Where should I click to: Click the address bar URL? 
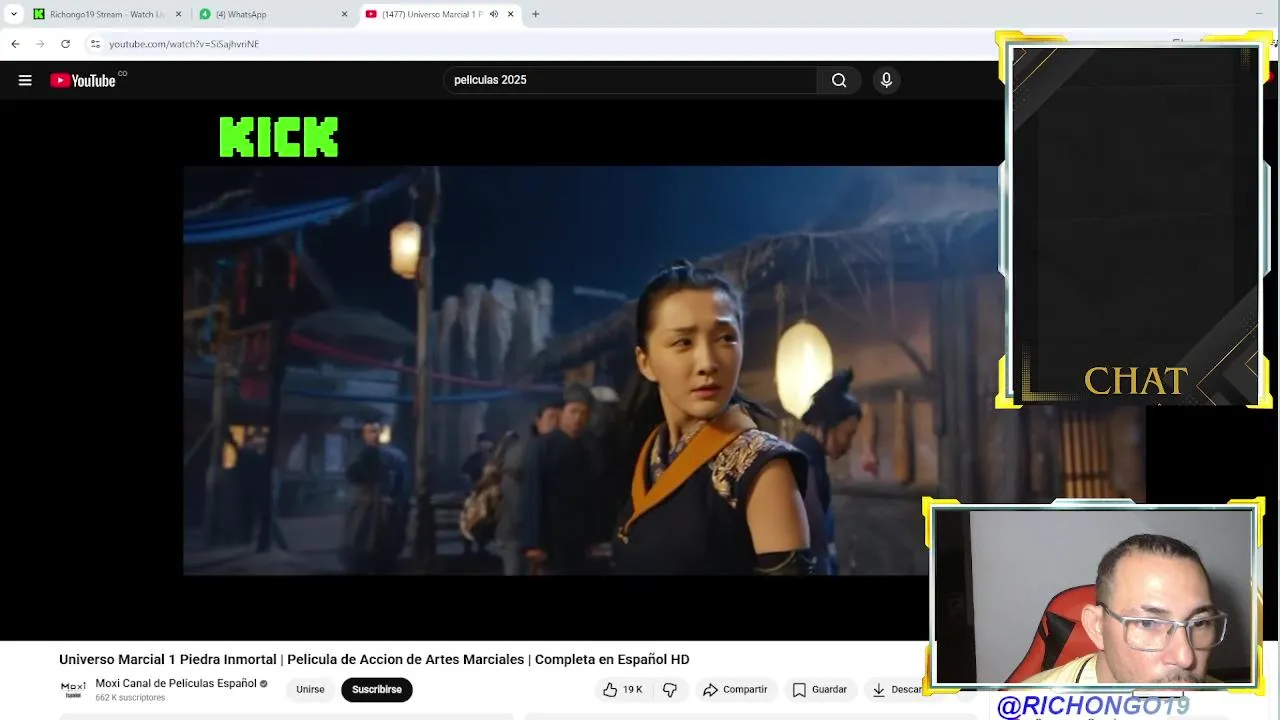coord(184,44)
